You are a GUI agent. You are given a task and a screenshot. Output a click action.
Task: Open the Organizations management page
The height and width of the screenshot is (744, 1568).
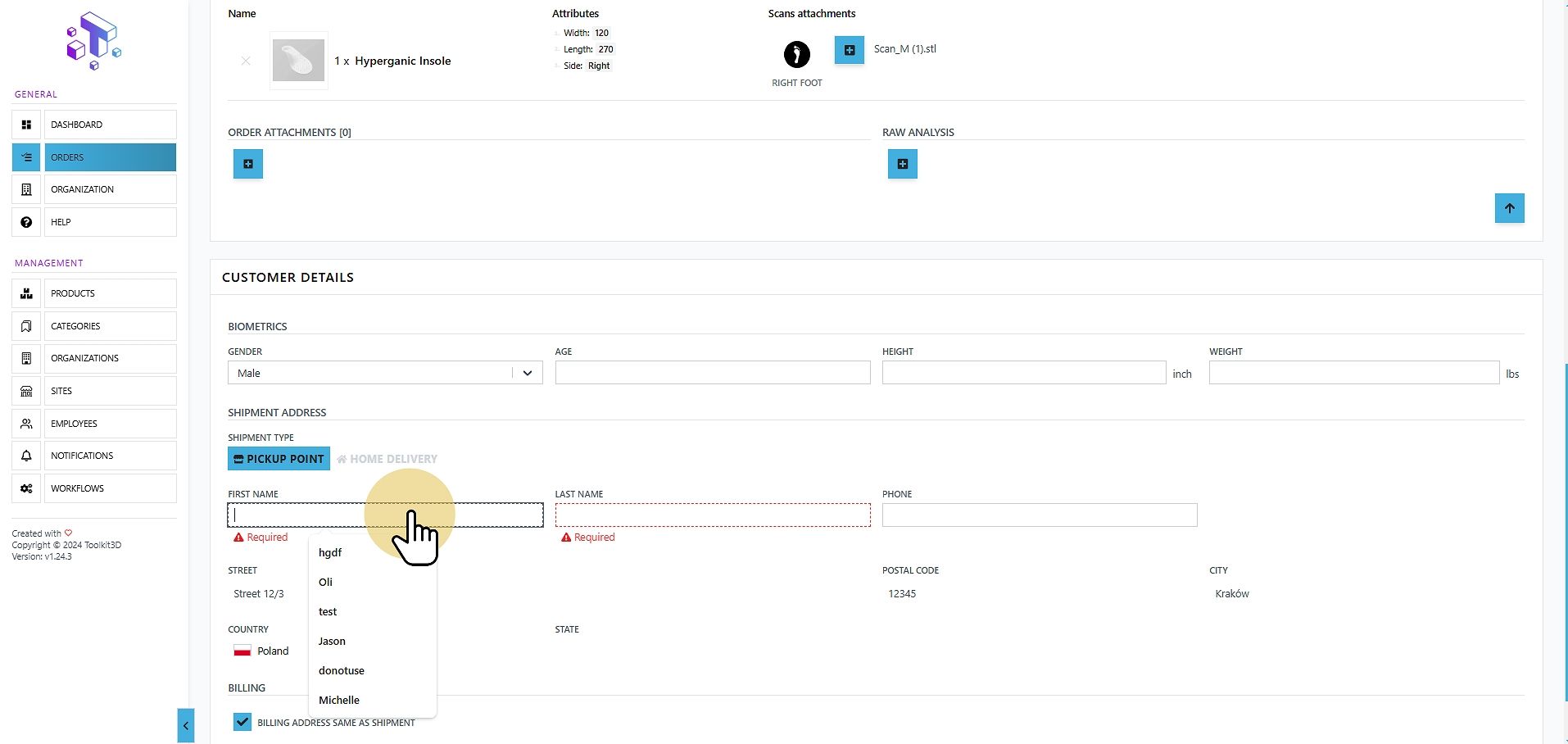click(x=110, y=358)
